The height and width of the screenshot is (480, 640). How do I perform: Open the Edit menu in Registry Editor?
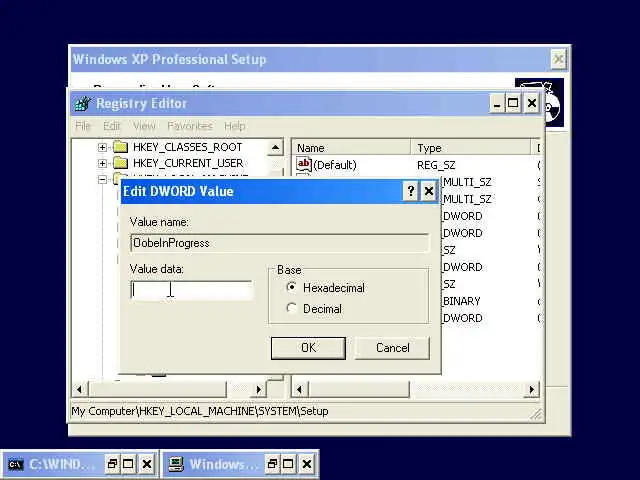click(x=111, y=126)
